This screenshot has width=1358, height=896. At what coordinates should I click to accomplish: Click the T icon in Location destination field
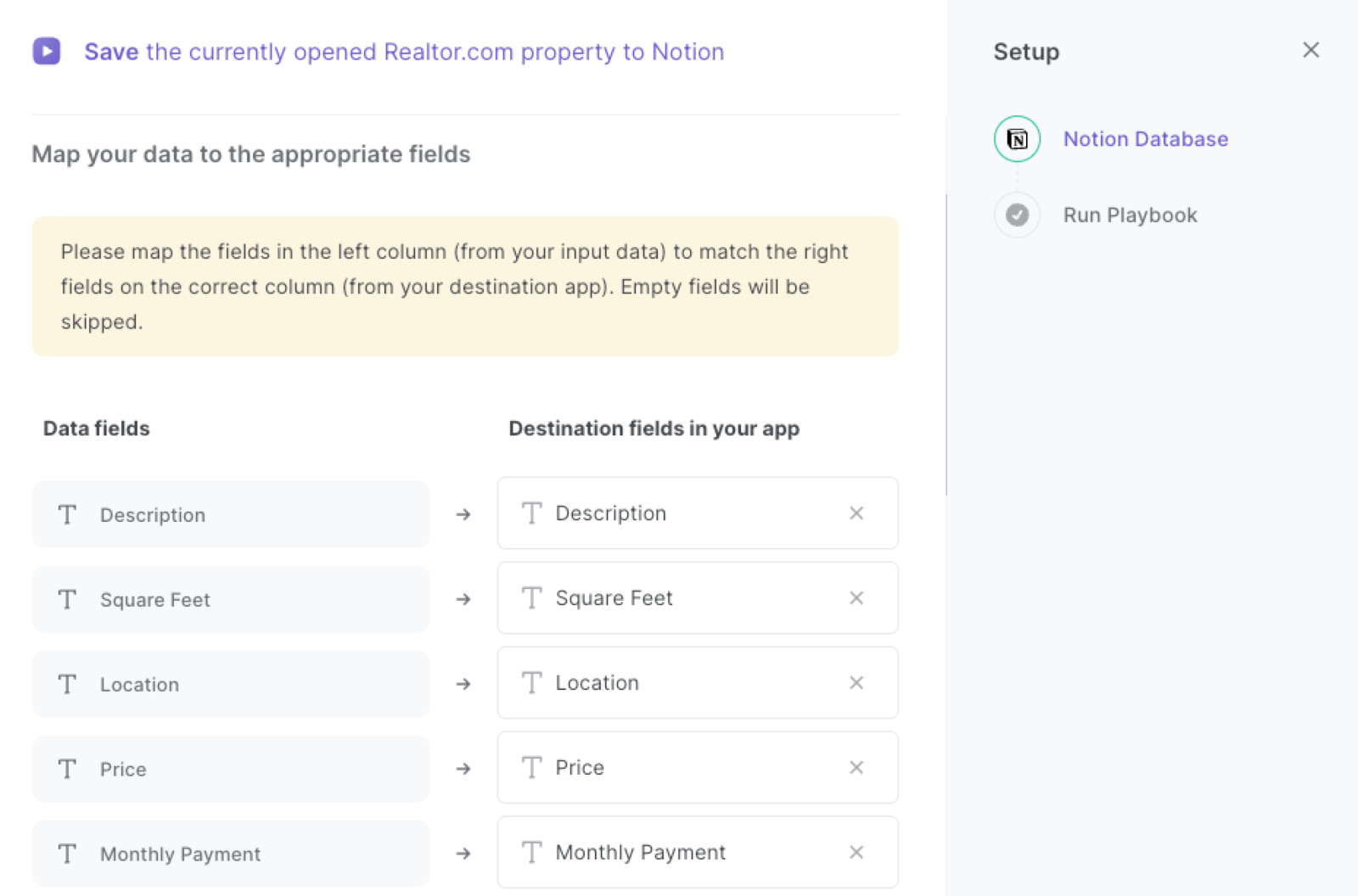[x=531, y=683]
